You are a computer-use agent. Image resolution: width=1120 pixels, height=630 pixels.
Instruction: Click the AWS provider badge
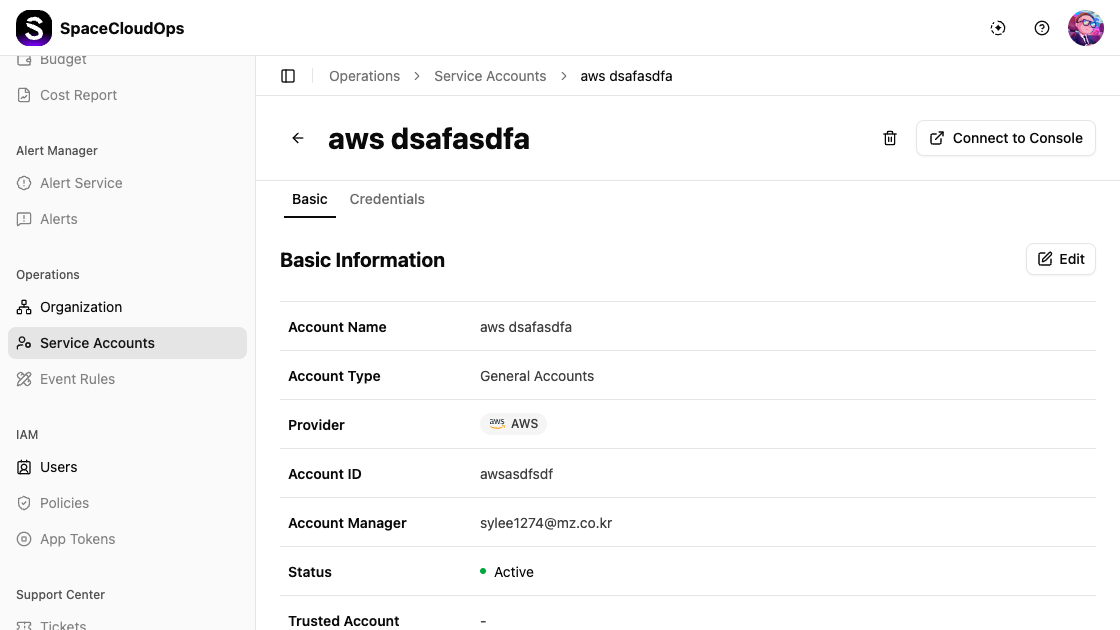click(513, 424)
